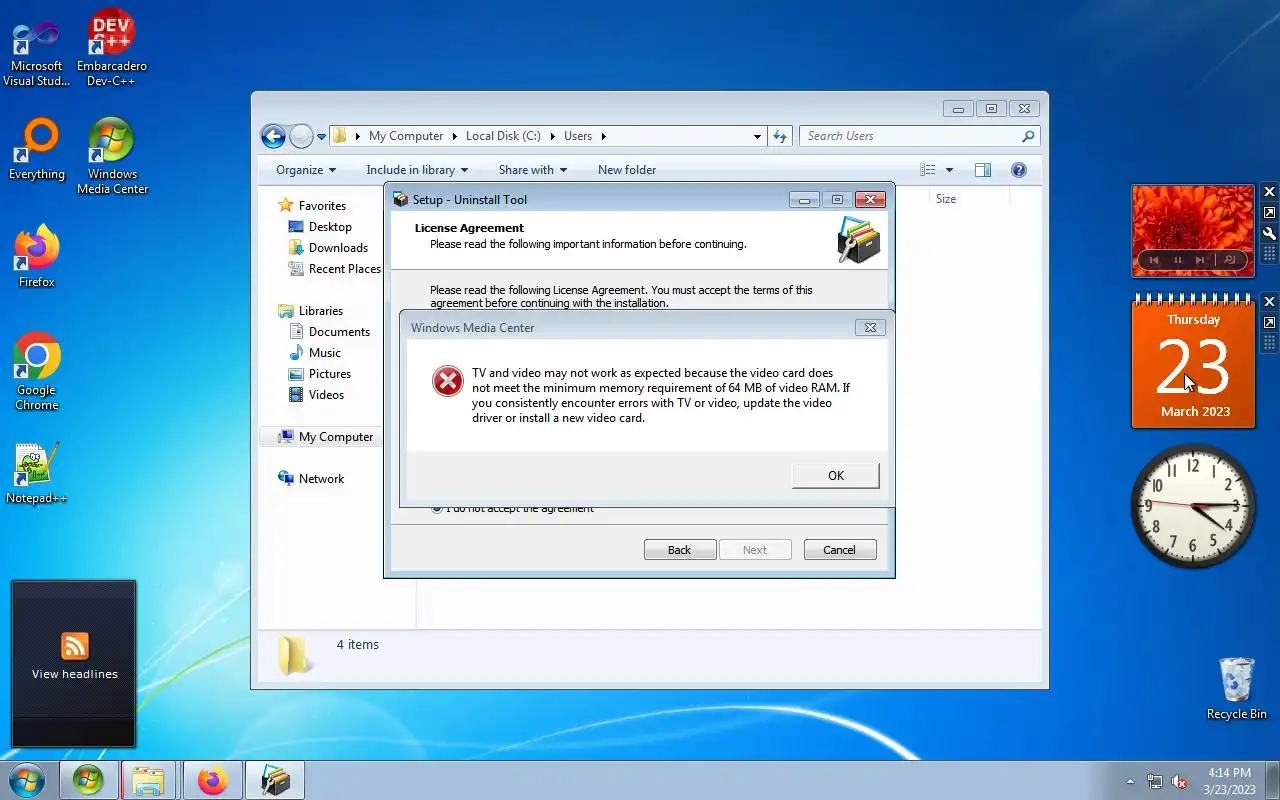Switch to Uninstall Tool setup in taskbar
Image resolution: width=1280 pixels, height=800 pixels.
[274, 780]
